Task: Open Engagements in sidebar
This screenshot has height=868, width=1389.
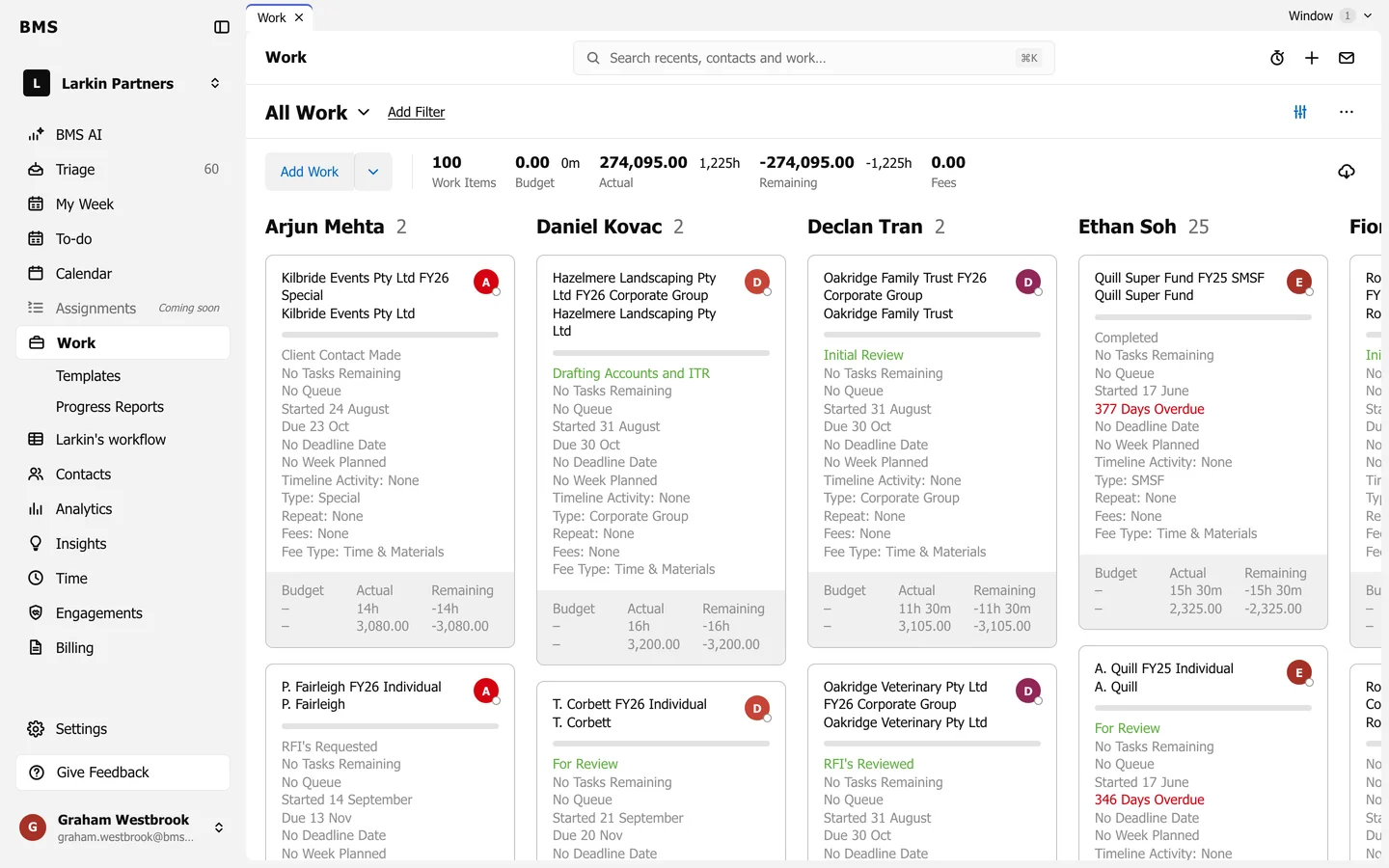Action: 123,613
